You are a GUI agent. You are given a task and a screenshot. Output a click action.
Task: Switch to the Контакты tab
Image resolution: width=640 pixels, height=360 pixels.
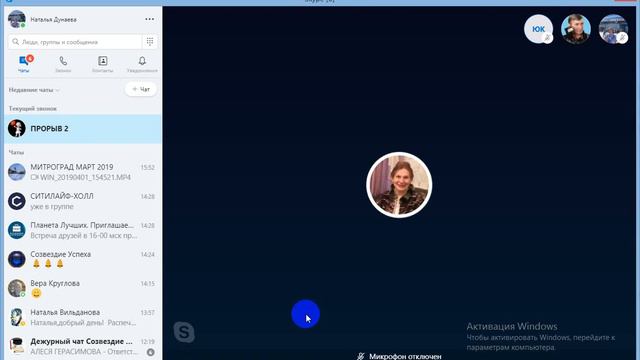pos(102,64)
